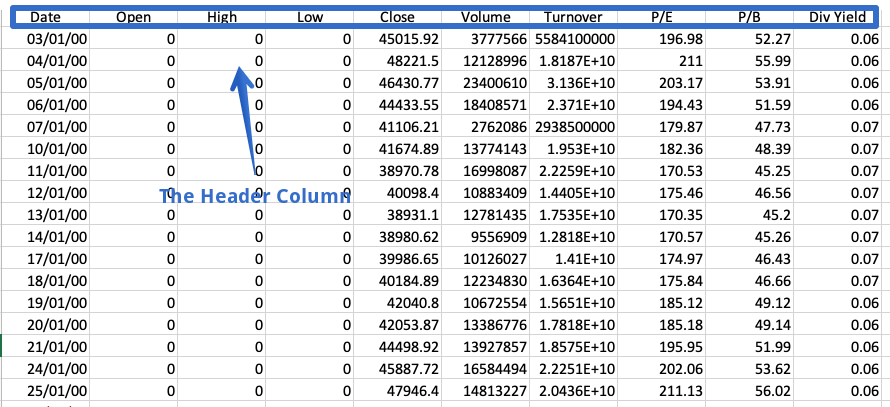Click Volume cell 12128996
Screen dimensions: 890x407
click(485, 61)
